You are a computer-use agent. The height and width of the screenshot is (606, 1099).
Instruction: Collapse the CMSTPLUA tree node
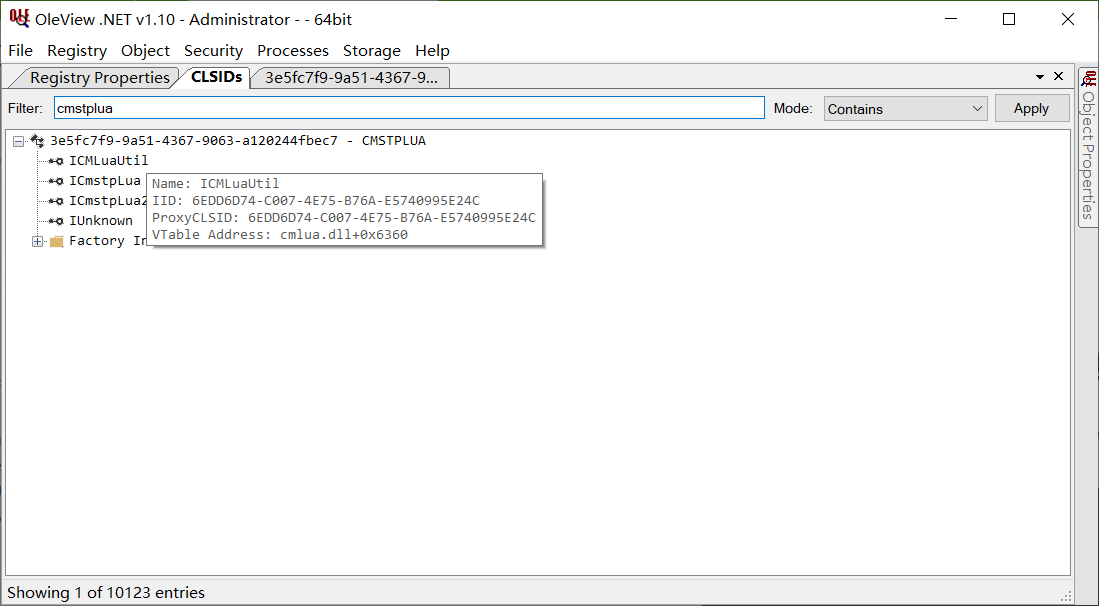point(19,142)
